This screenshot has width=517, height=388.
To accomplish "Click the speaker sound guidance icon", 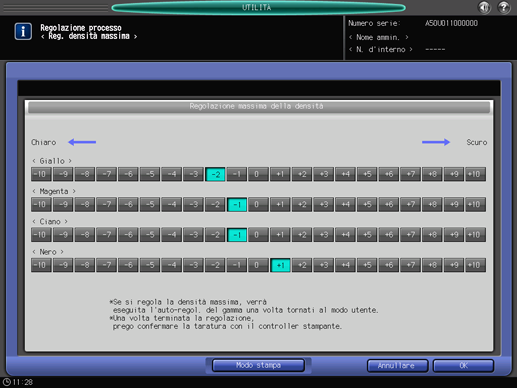I will click(x=484, y=7).
